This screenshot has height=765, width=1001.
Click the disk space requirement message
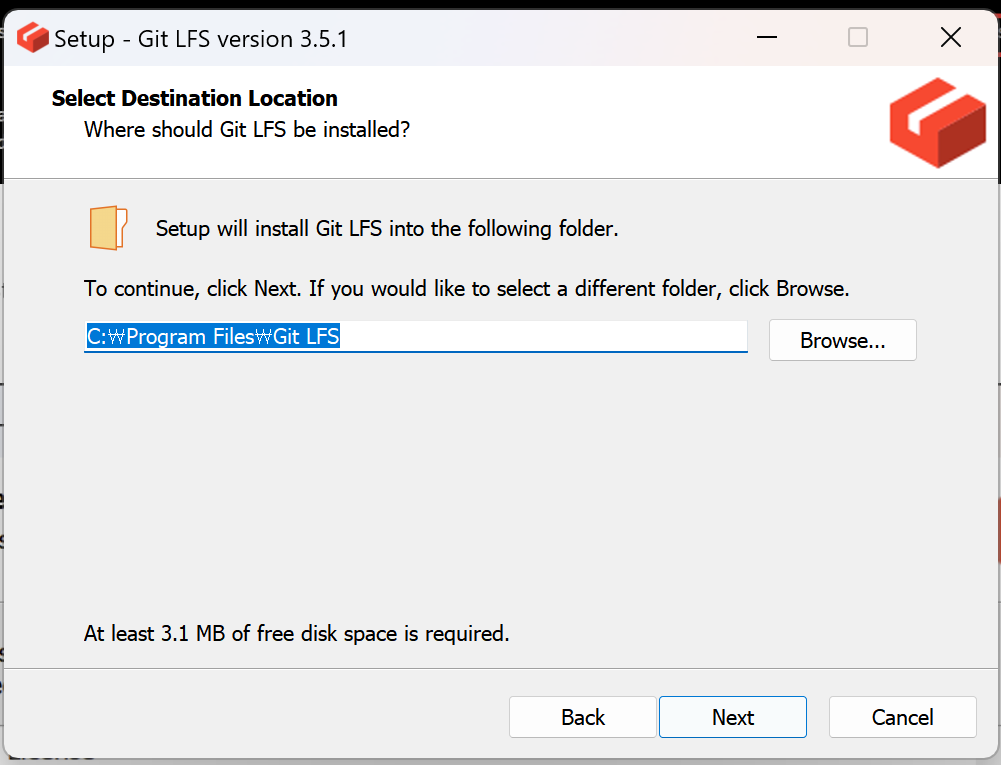pos(296,633)
